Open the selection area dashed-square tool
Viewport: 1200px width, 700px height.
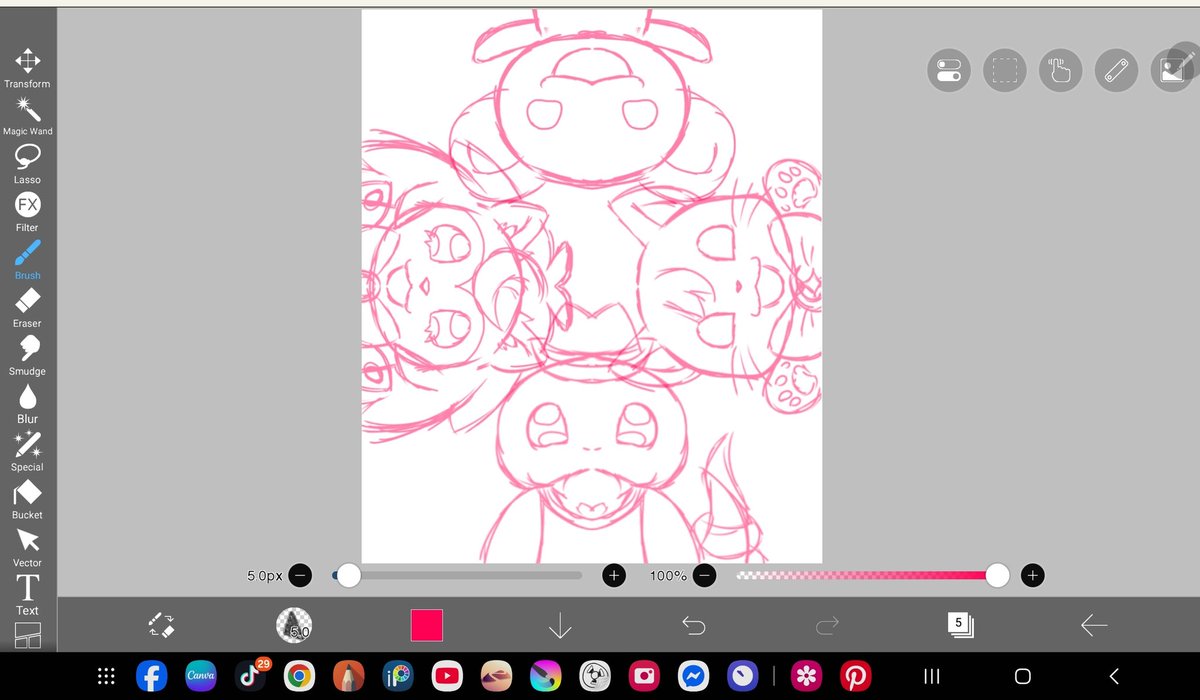(x=1005, y=71)
